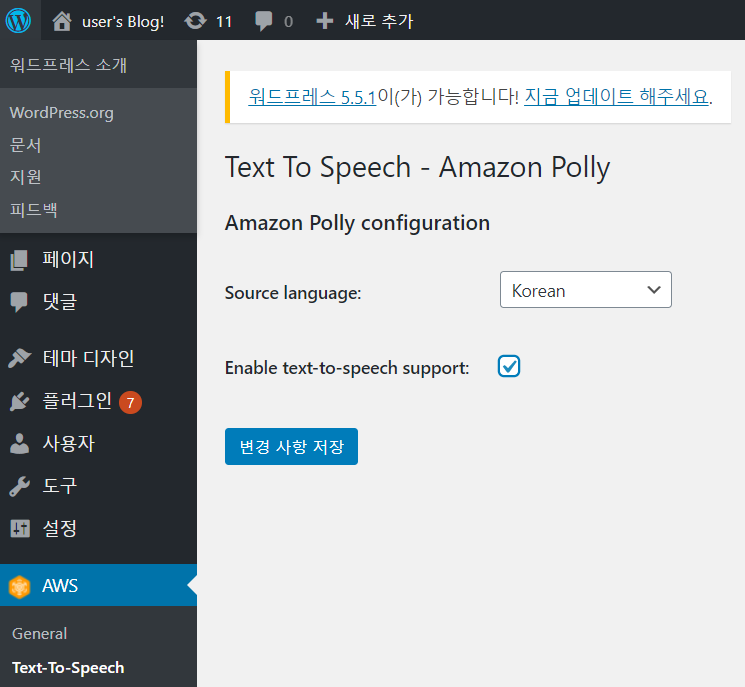This screenshot has width=745, height=687.
Task: Open the Source language dropdown
Action: coord(585,290)
